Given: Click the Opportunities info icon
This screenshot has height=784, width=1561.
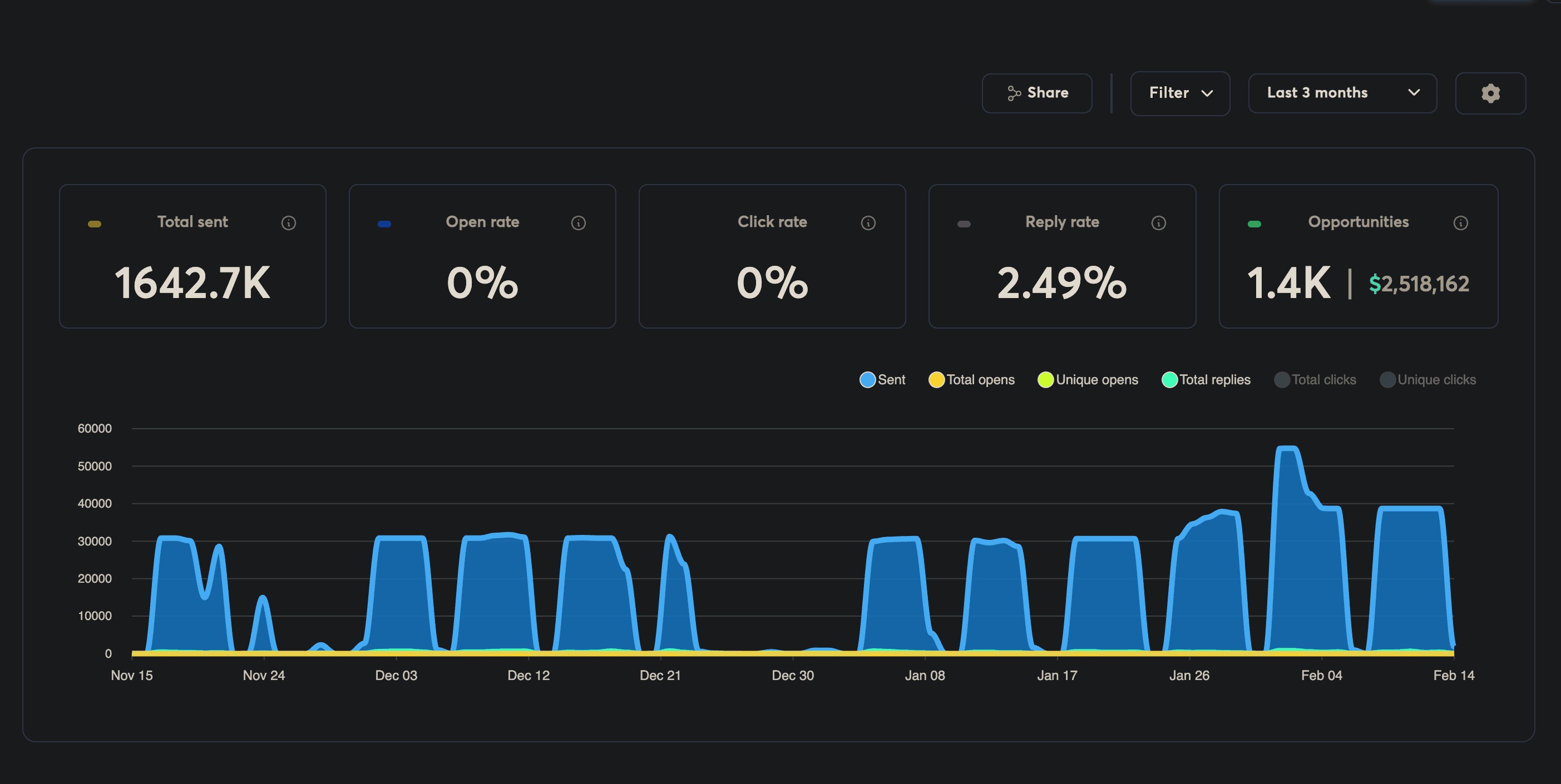Looking at the screenshot, I should coord(1461,222).
